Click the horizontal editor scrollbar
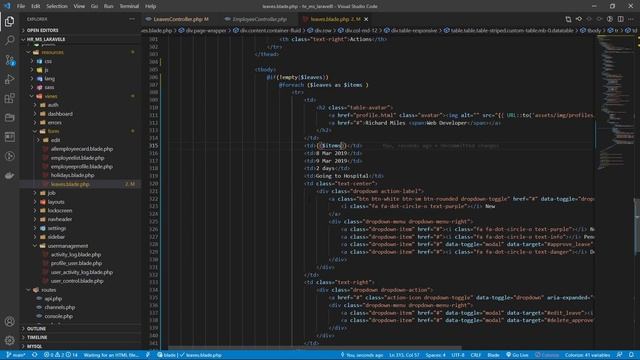The height and width of the screenshot is (360, 640). click(314, 348)
